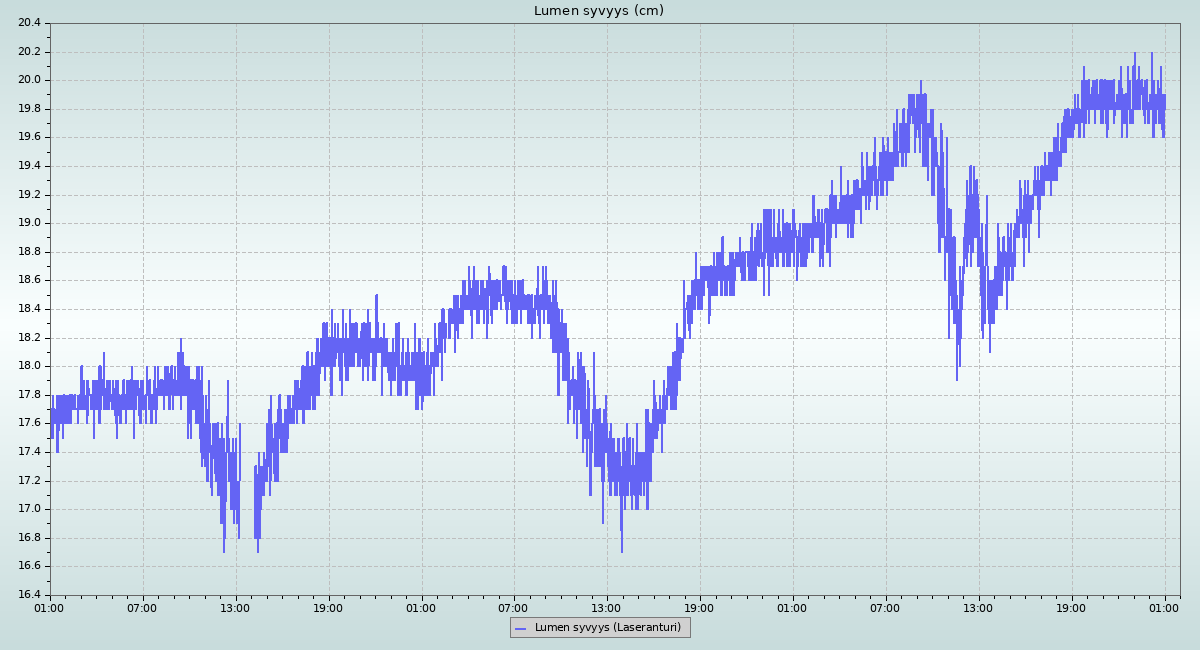The height and width of the screenshot is (650, 1200).
Task: Click the second 01:00 x-axis label
Action: point(421,607)
